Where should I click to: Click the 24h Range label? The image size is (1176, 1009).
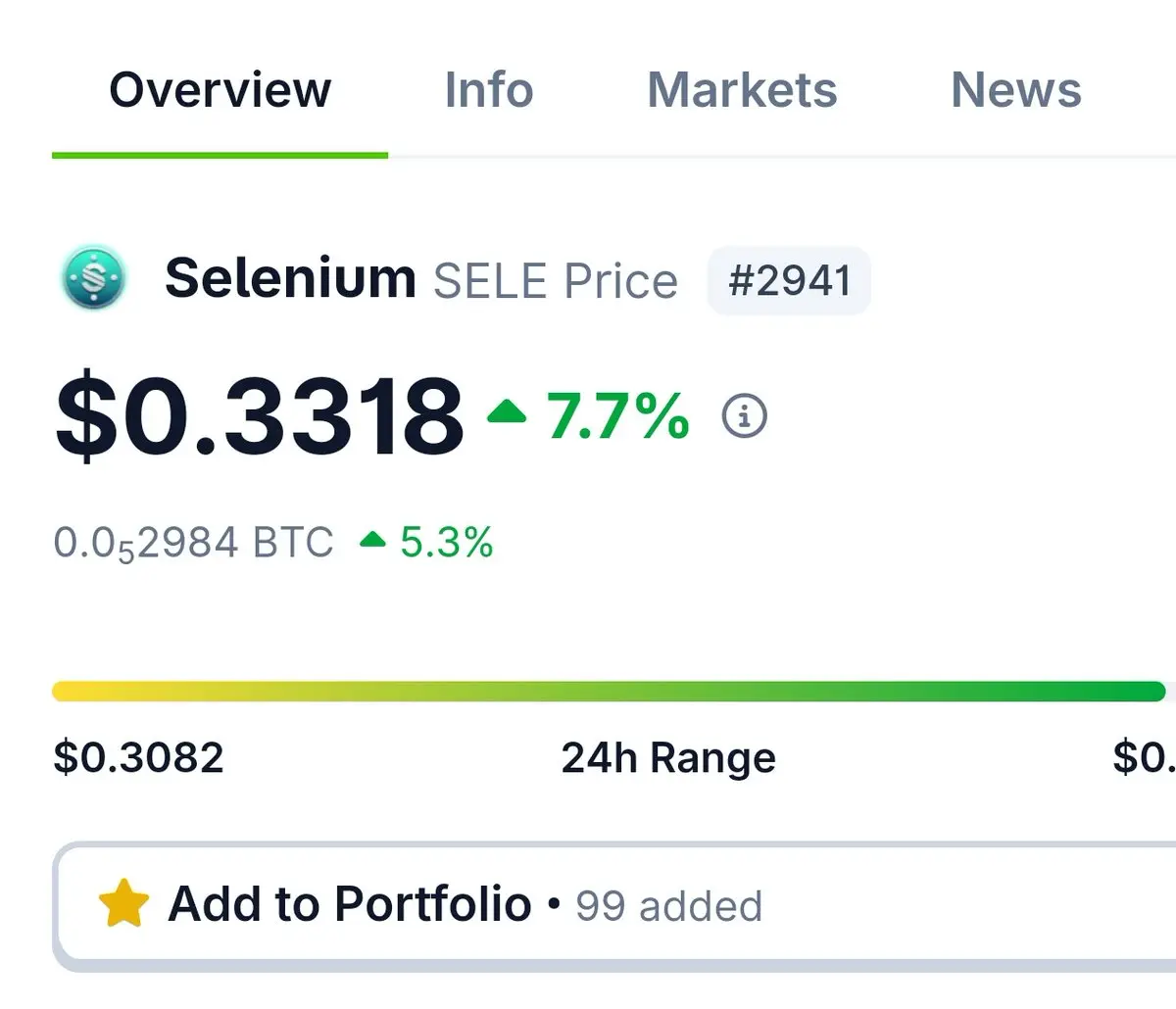point(668,758)
